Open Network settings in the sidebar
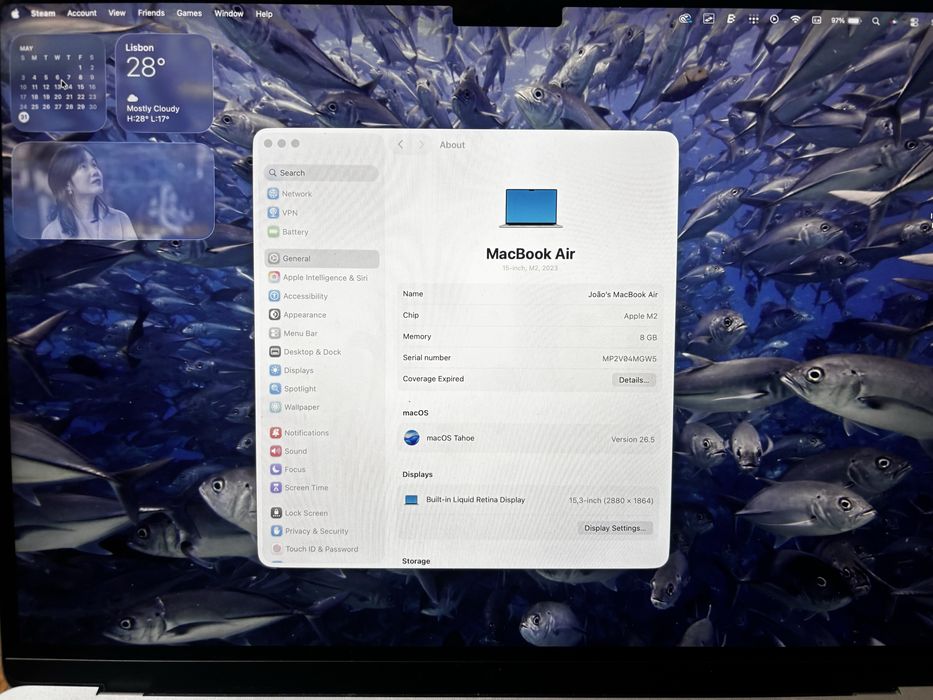Viewport: 933px width, 700px height. click(x=290, y=193)
